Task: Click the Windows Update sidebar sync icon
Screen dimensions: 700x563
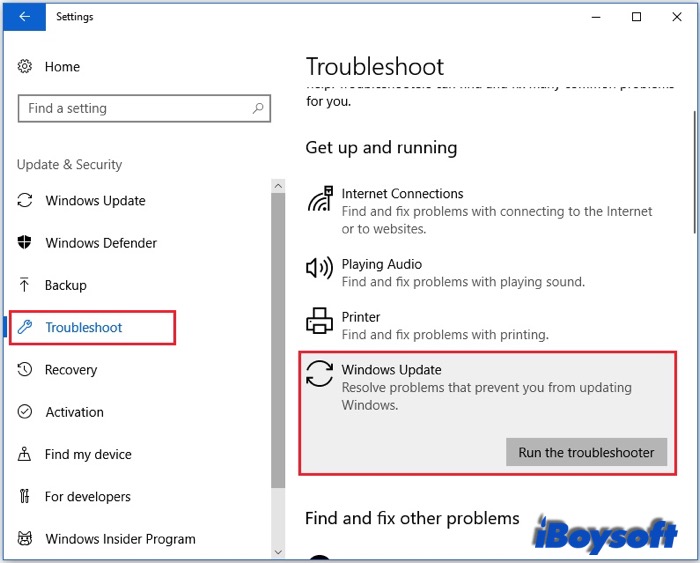Action: point(26,201)
